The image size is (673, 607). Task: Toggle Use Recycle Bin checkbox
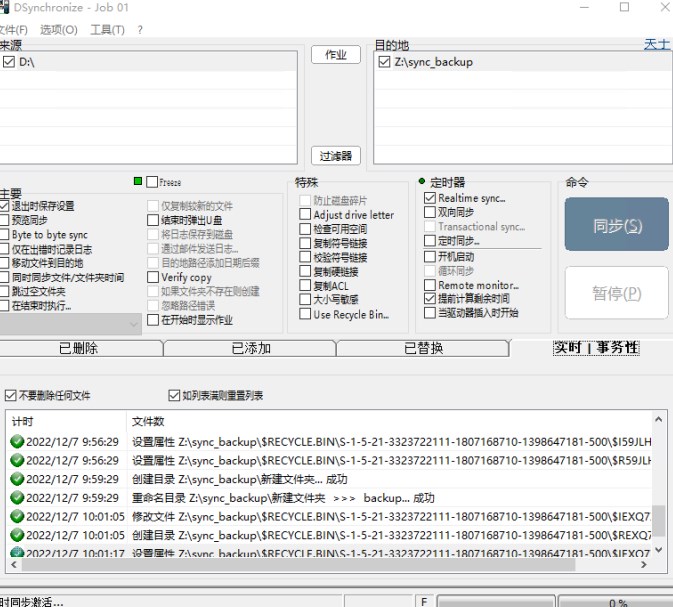[305, 314]
